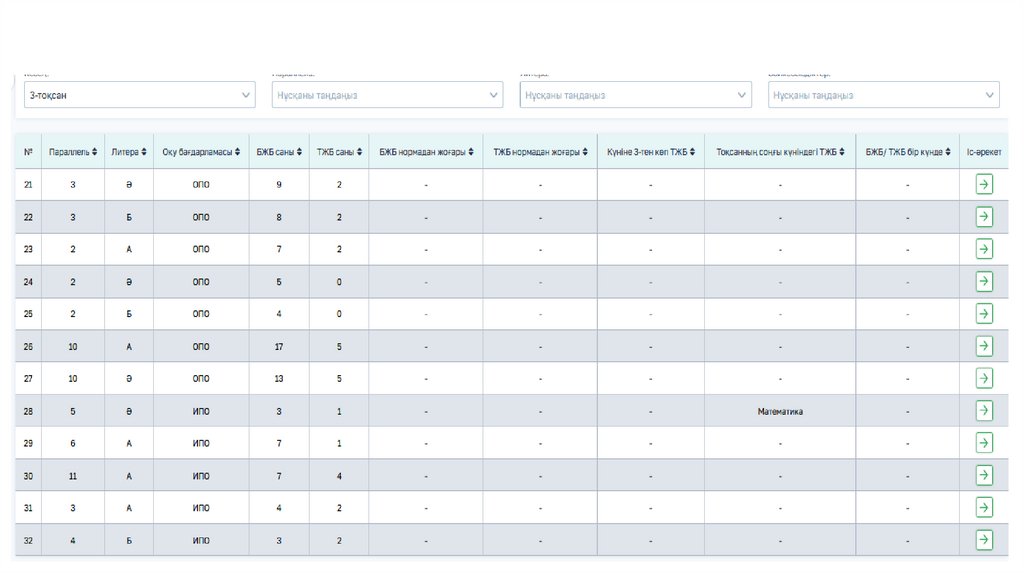The height and width of the screenshot is (574, 1024).
Task: Open action arrow for row 21
Action: [984, 184]
